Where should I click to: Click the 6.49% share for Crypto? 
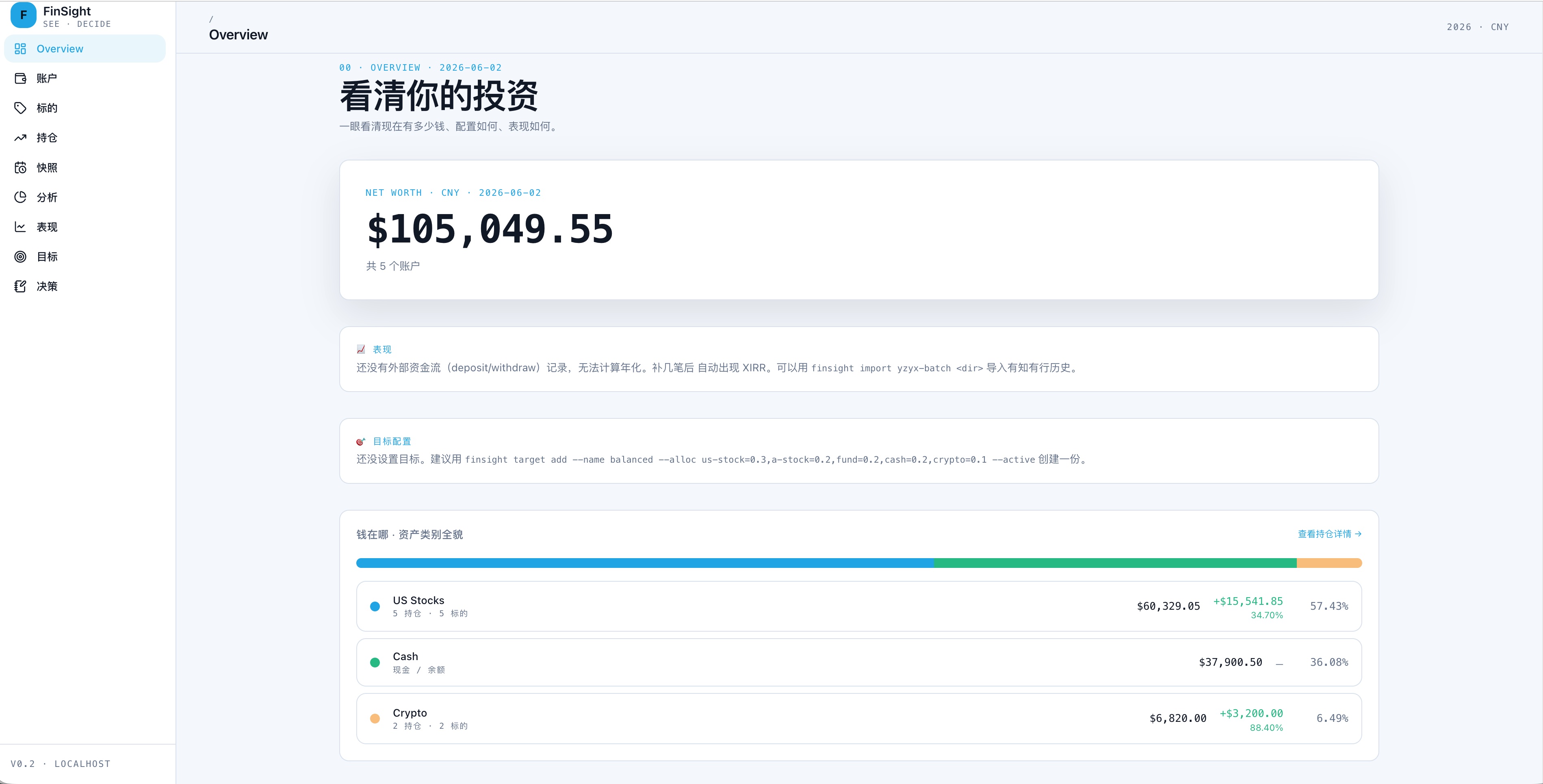click(1332, 719)
